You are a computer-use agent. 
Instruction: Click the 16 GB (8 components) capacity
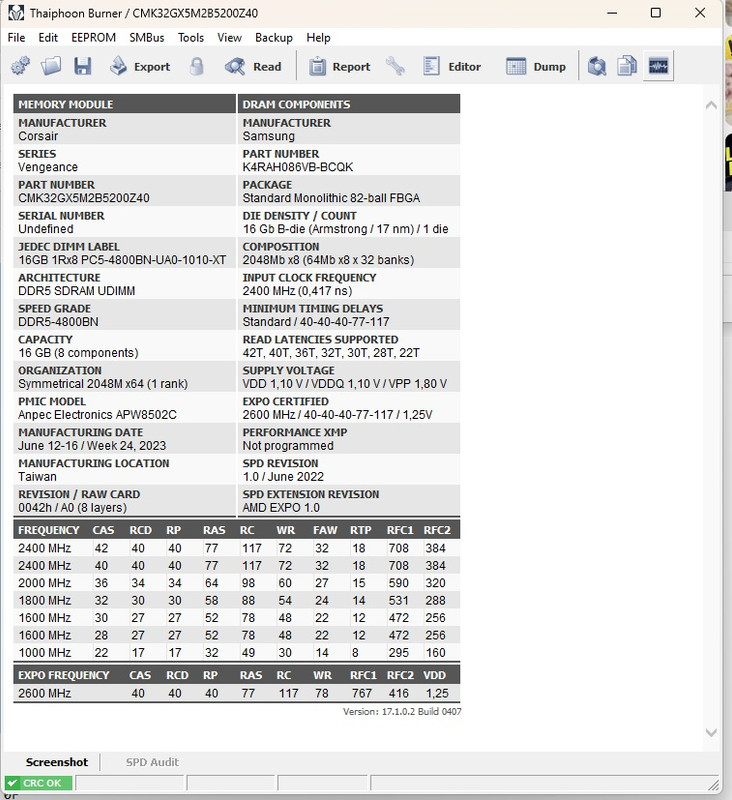[x=78, y=353]
